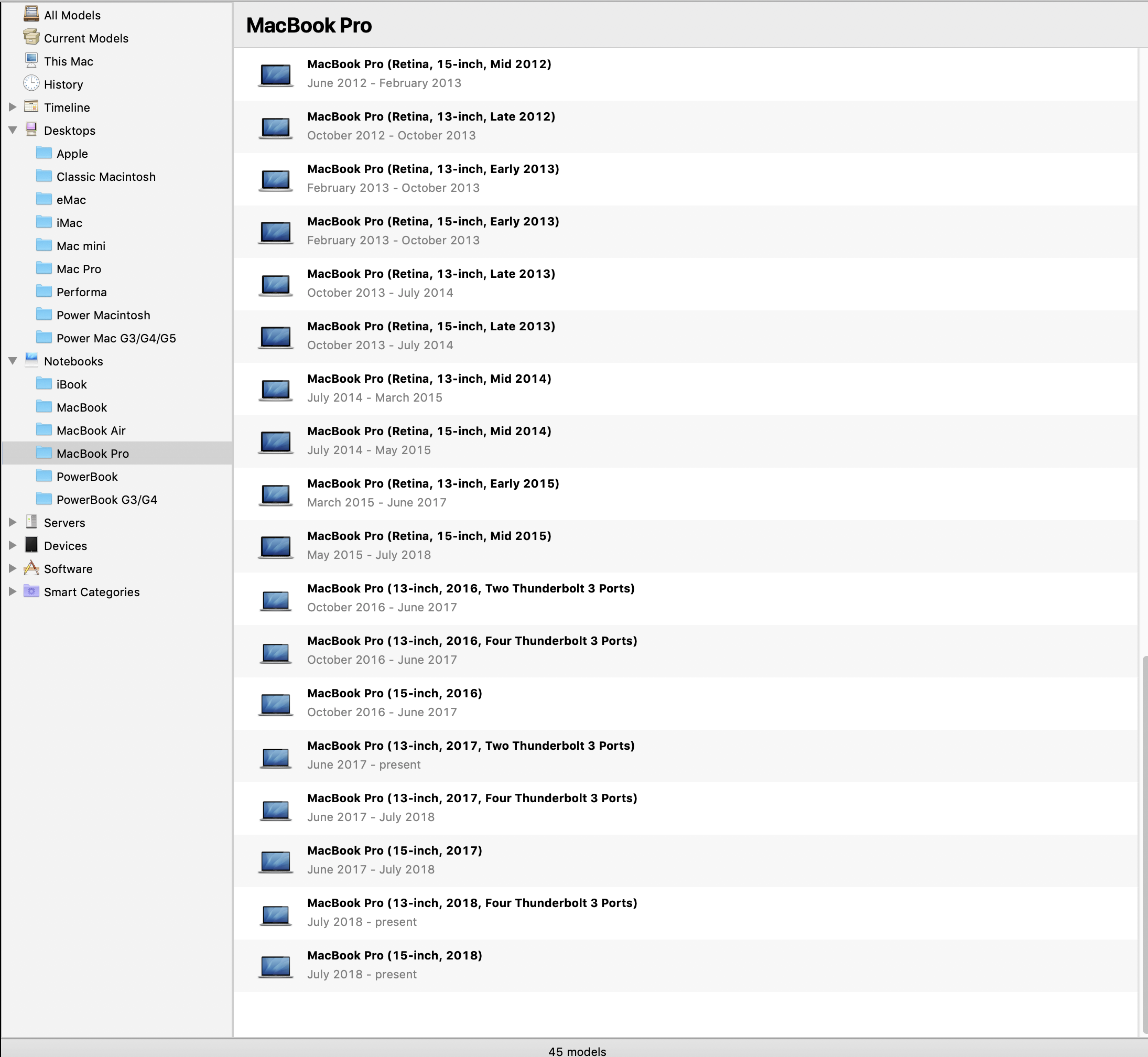1148x1057 pixels.
Task: Select MacBook Pro (Retina, 15-inch, Mid 2014)
Action: pos(685,441)
